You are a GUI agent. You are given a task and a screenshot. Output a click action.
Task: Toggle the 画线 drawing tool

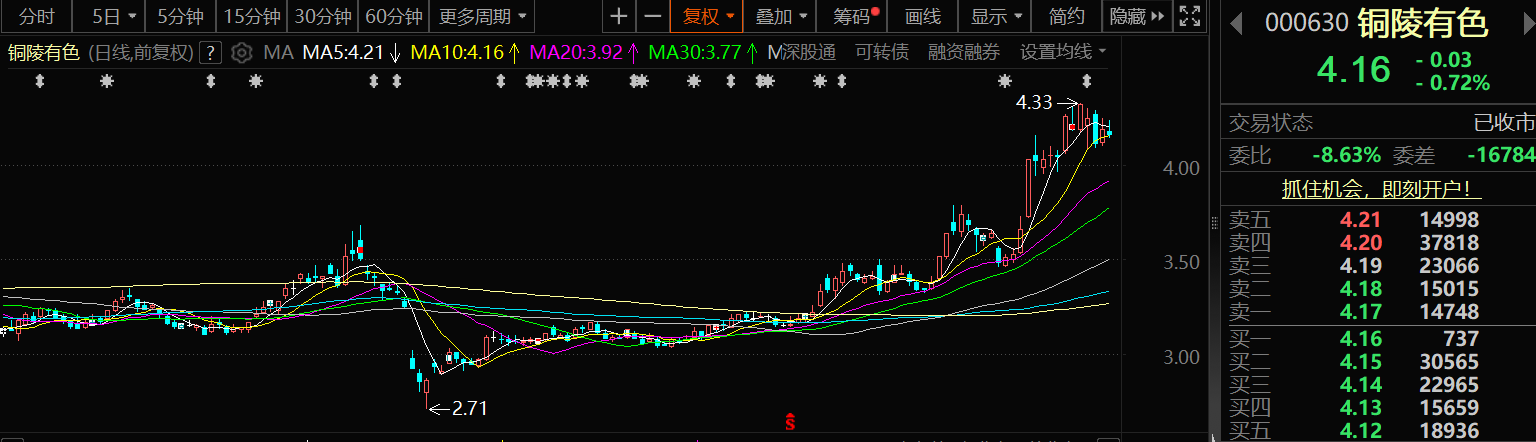tap(922, 16)
